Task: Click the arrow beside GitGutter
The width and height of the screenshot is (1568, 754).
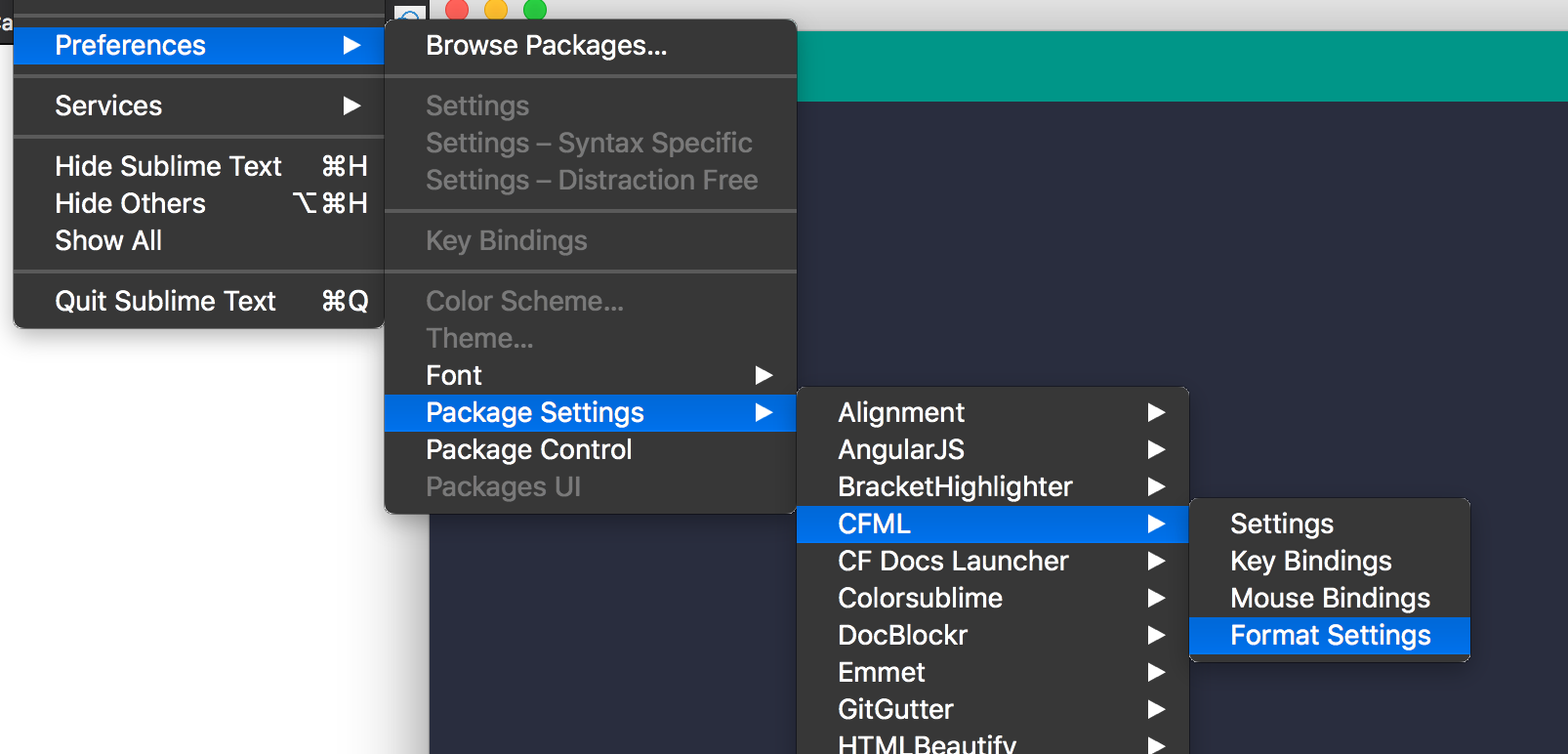Action: pyautogui.click(x=1157, y=710)
